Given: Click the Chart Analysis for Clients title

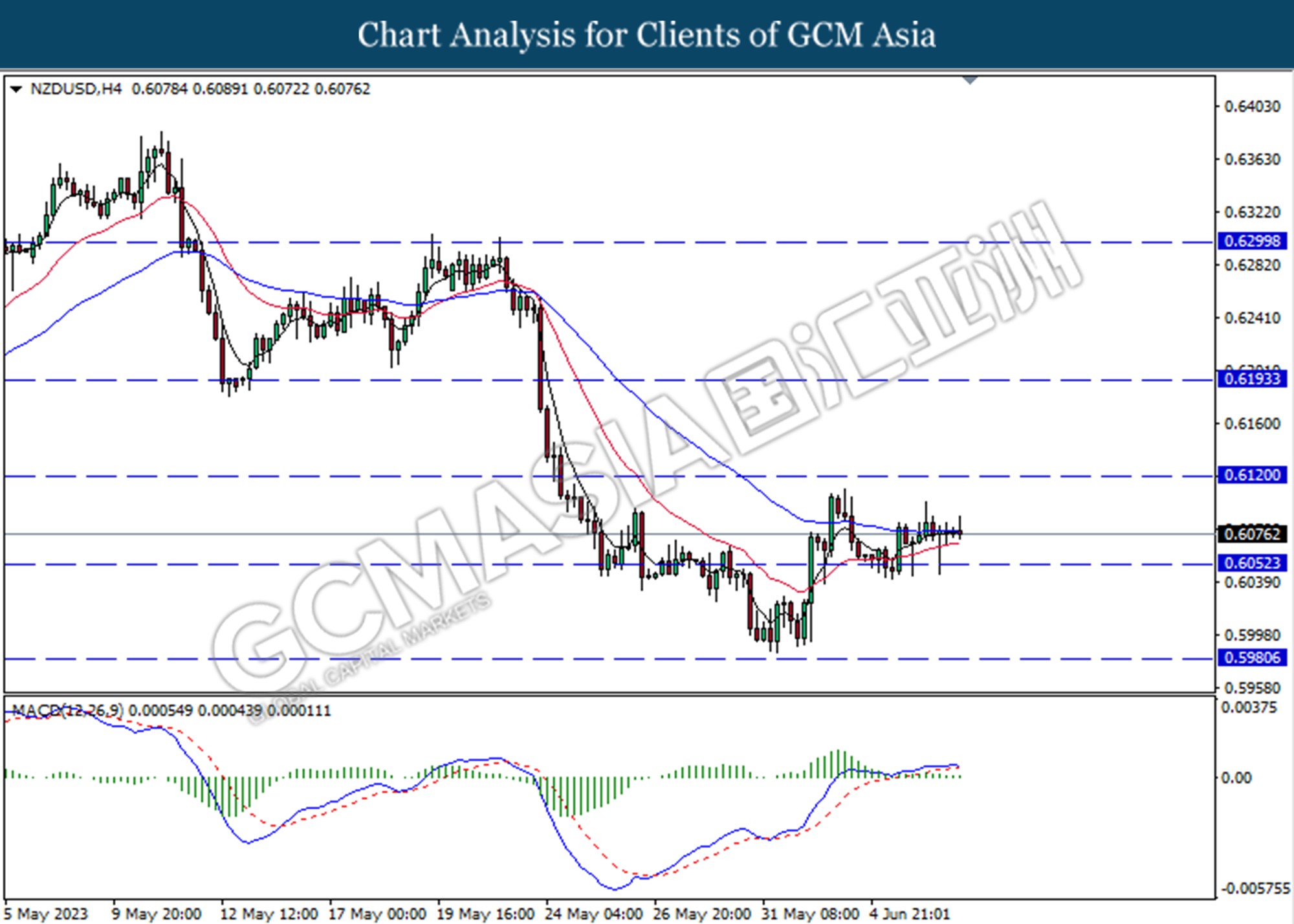Looking at the screenshot, I should click(x=647, y=35).
